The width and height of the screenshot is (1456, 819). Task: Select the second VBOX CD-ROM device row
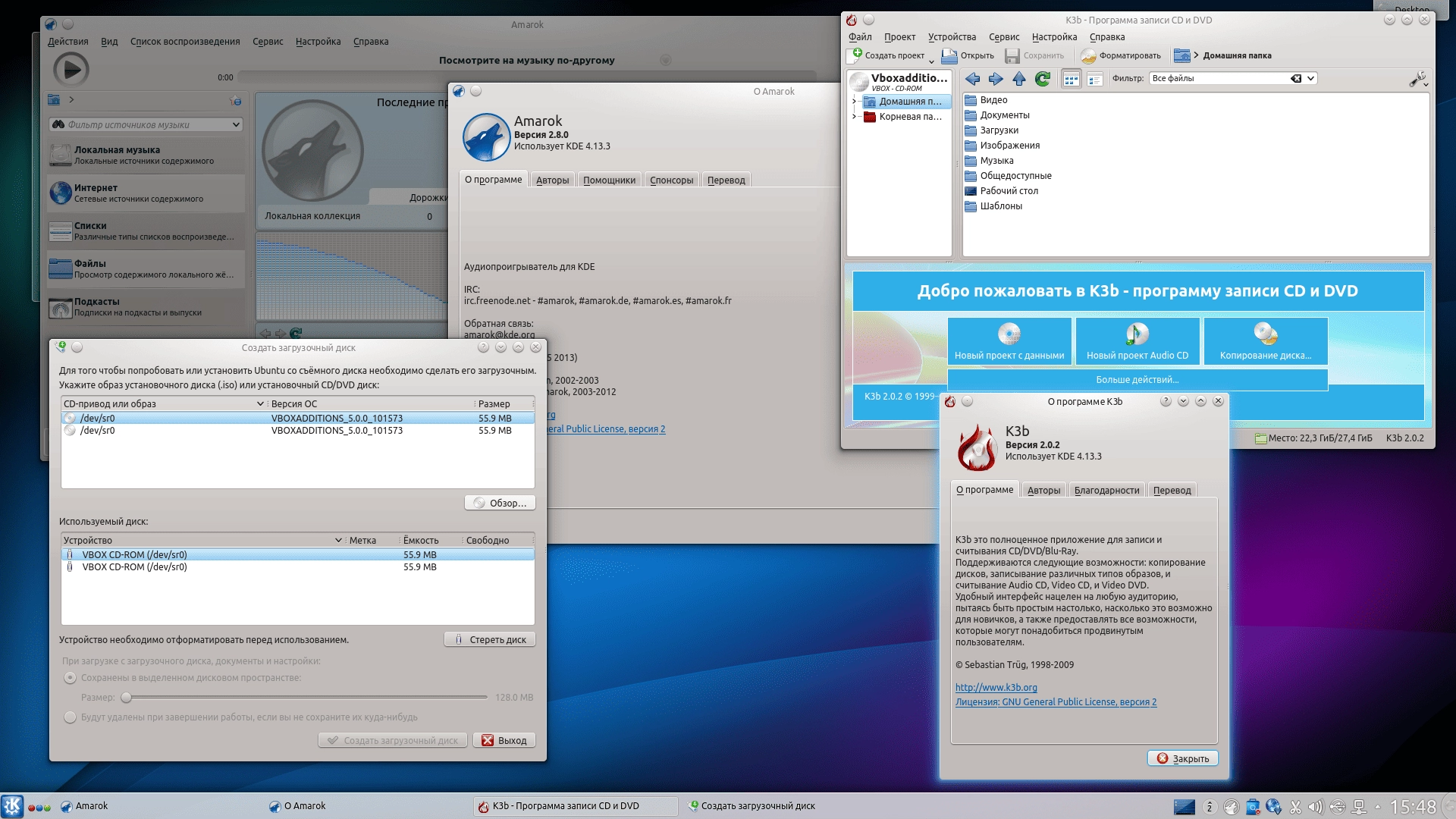coord(298,567)
